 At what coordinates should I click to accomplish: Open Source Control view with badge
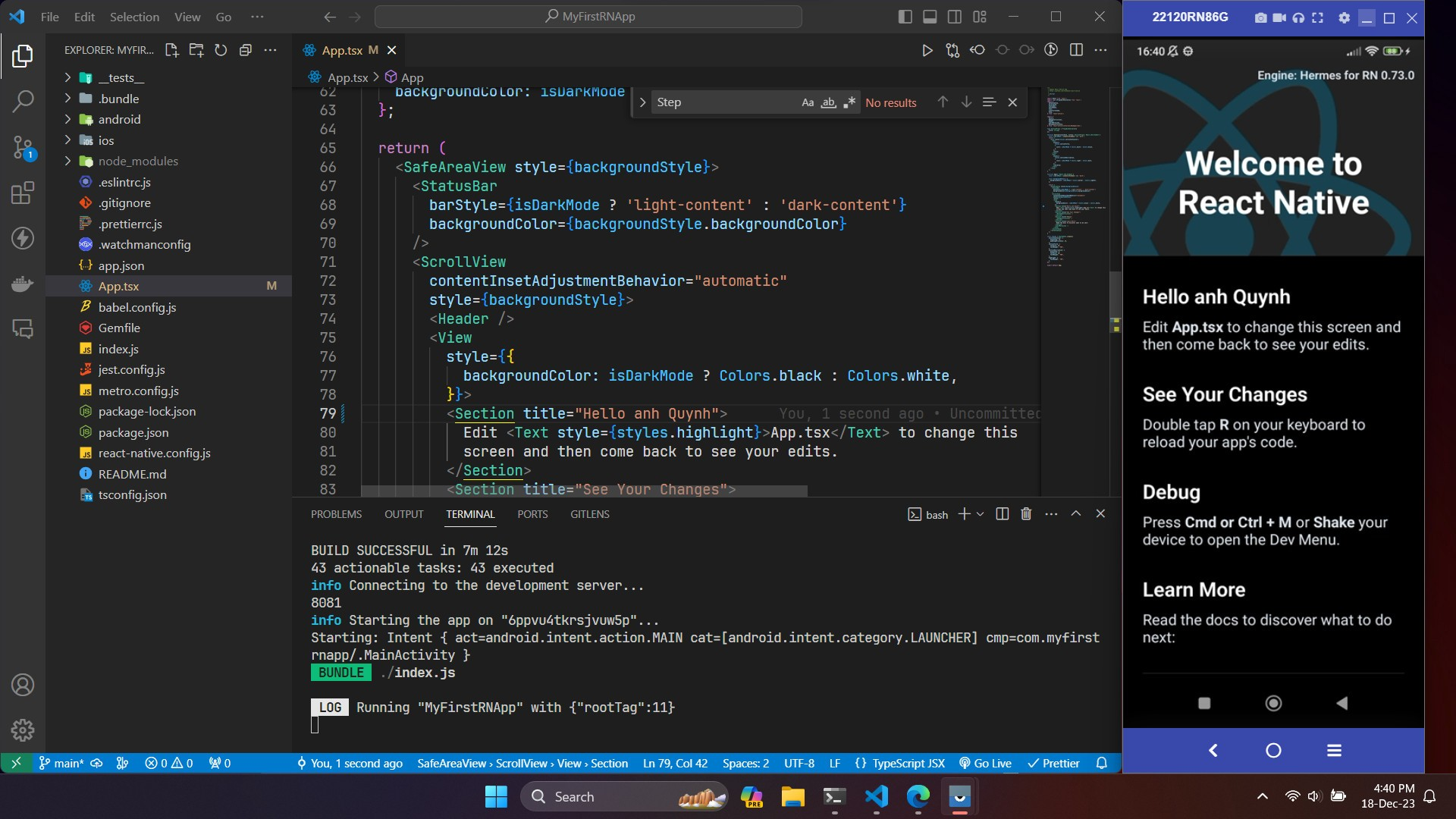(23, 147)
